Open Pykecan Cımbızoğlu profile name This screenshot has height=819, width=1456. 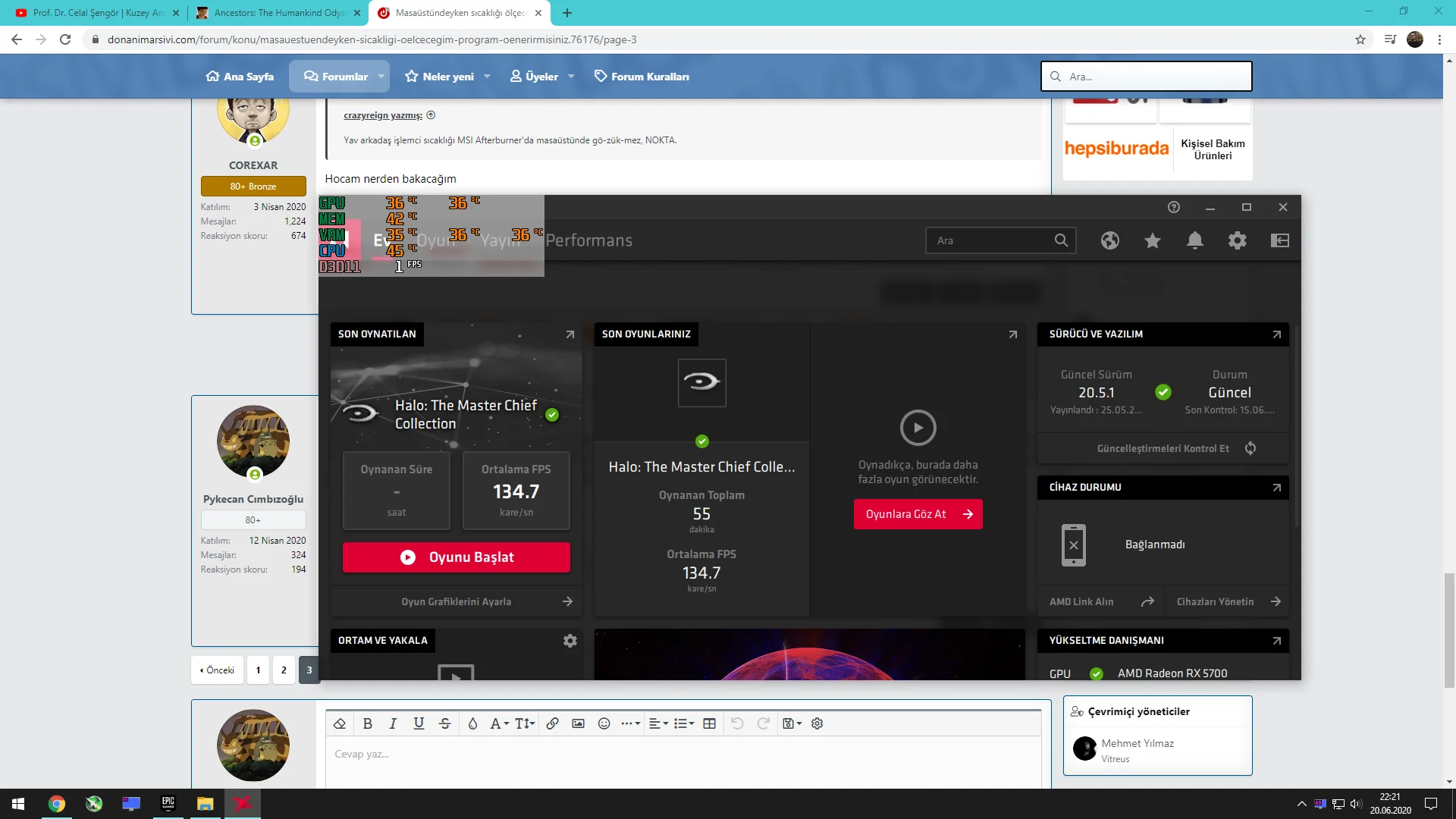click(x=253, y=499)
